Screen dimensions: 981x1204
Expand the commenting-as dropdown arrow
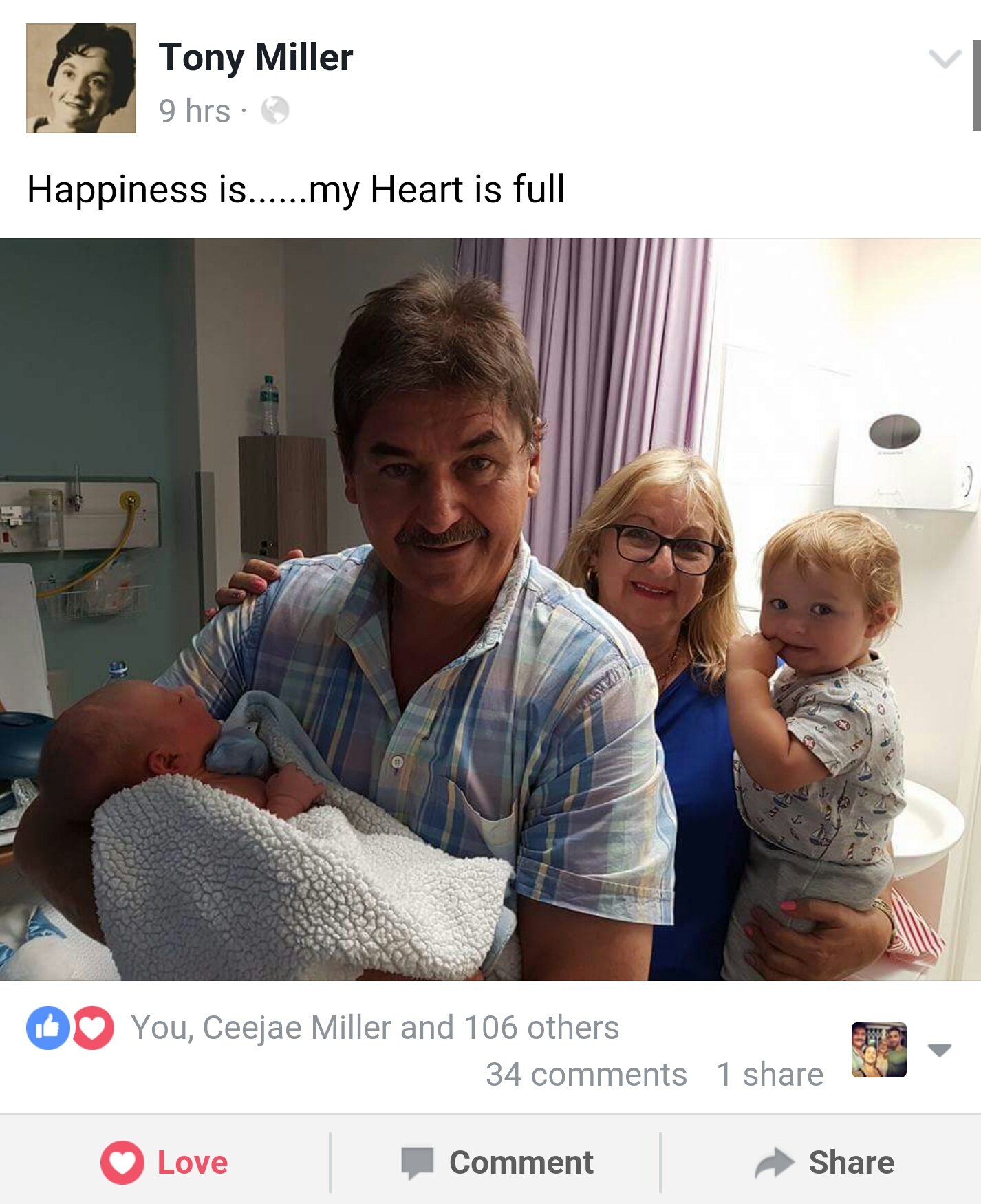940,1051
